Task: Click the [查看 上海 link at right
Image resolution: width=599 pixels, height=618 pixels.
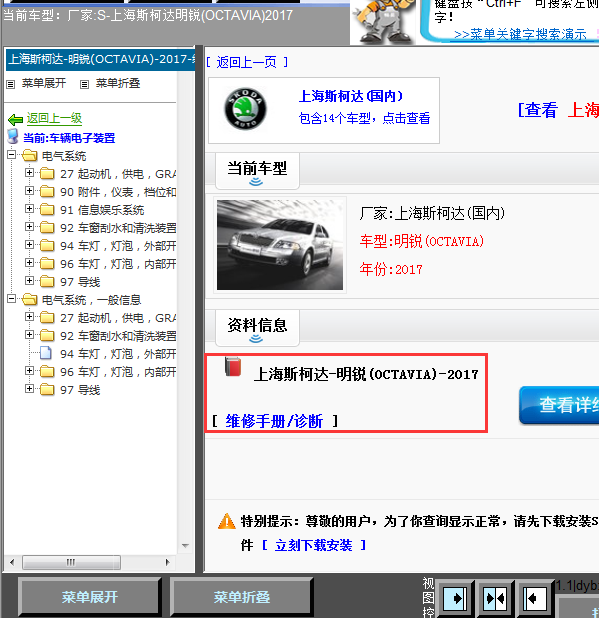Action: pos(558,110)
